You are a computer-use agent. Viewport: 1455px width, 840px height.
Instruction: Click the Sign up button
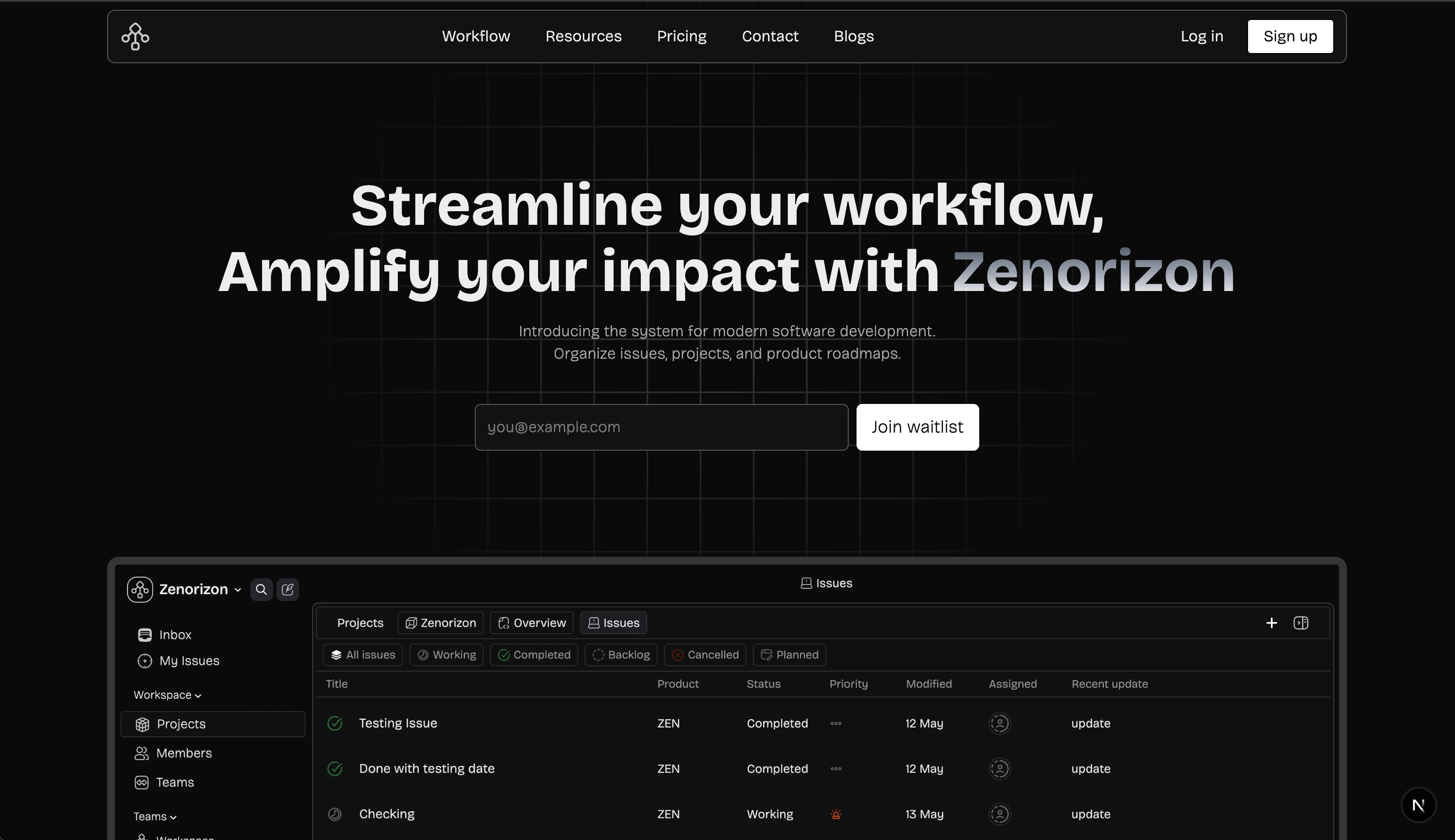[x=1290, y=36]
